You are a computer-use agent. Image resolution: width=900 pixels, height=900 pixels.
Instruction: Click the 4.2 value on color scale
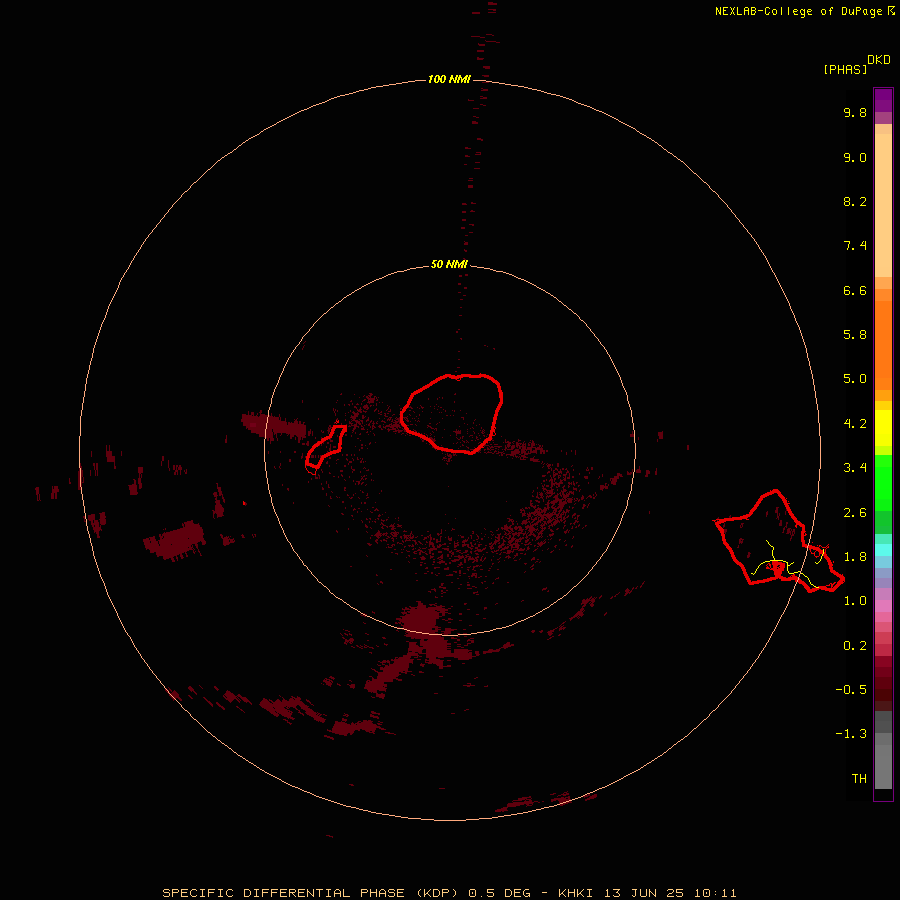click(855, 424)
